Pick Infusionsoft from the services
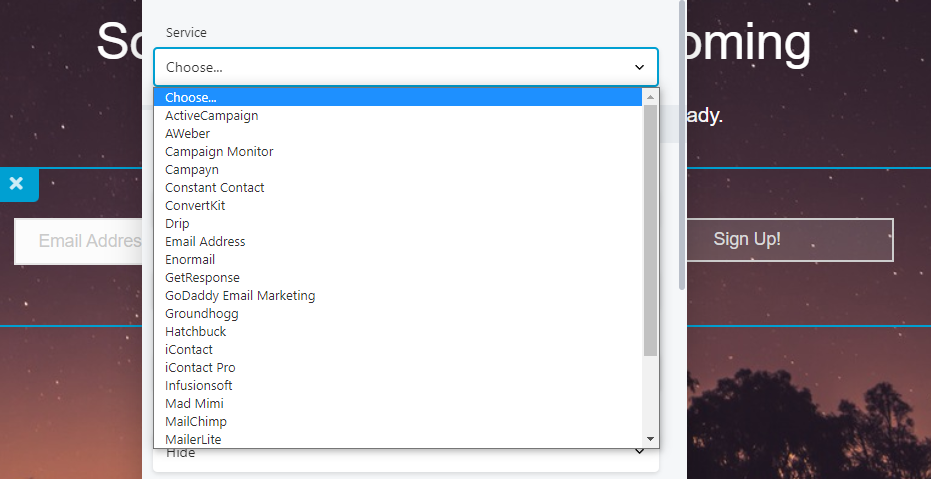The height and width of the screenshot is (479, 931). tap(198, 386)
